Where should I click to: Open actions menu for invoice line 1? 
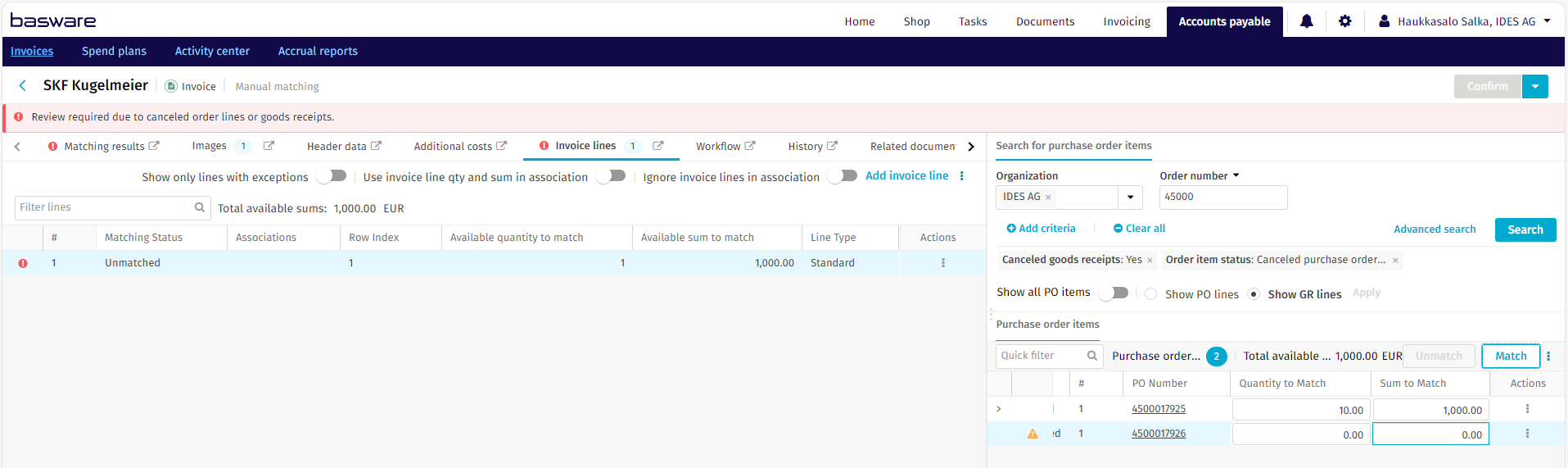pyautogui.click(x=942, y=263)
